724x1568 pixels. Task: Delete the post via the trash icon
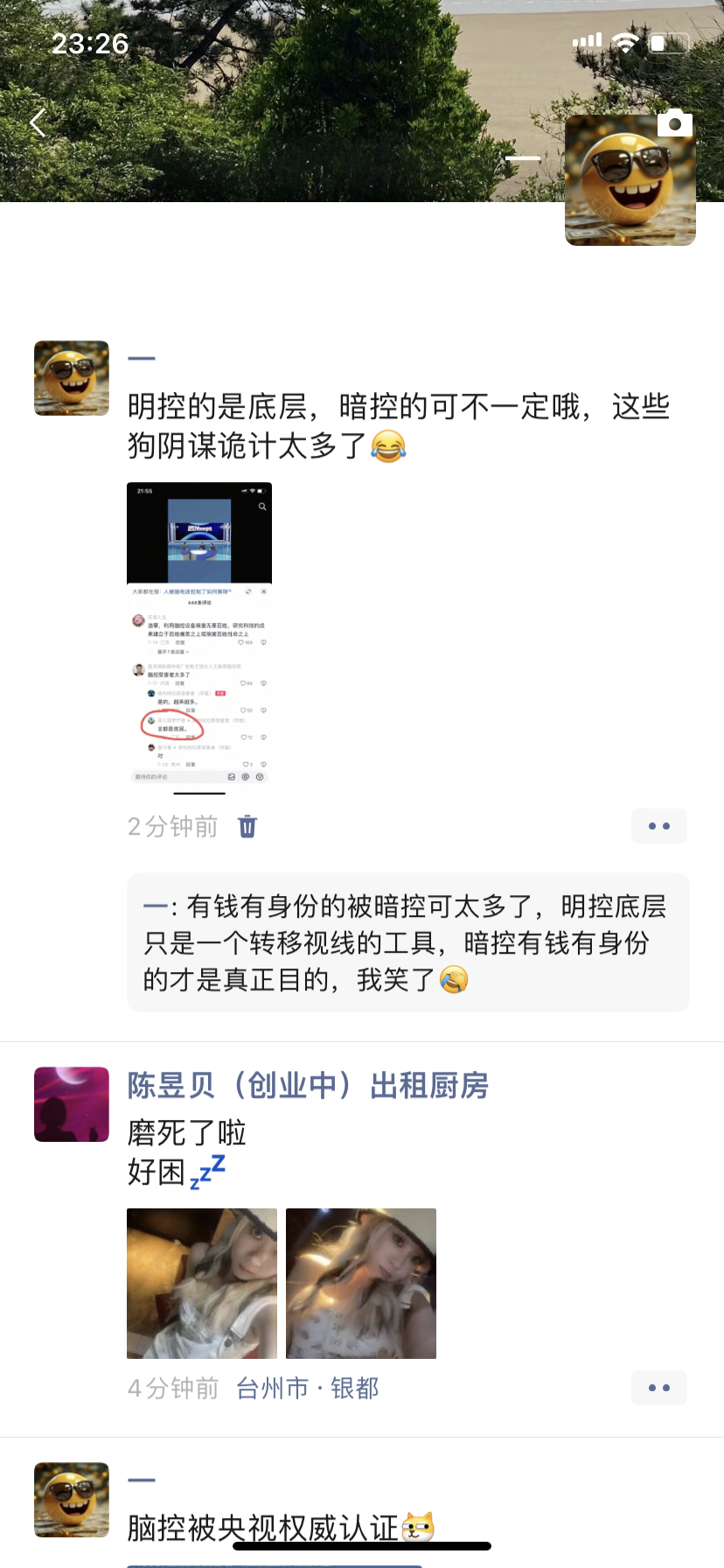coord(247,826)
